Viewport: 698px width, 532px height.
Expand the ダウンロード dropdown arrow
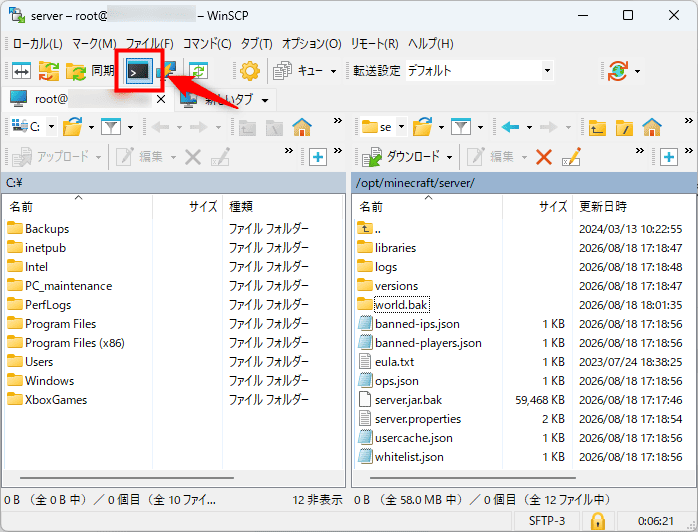pos(449,157)
